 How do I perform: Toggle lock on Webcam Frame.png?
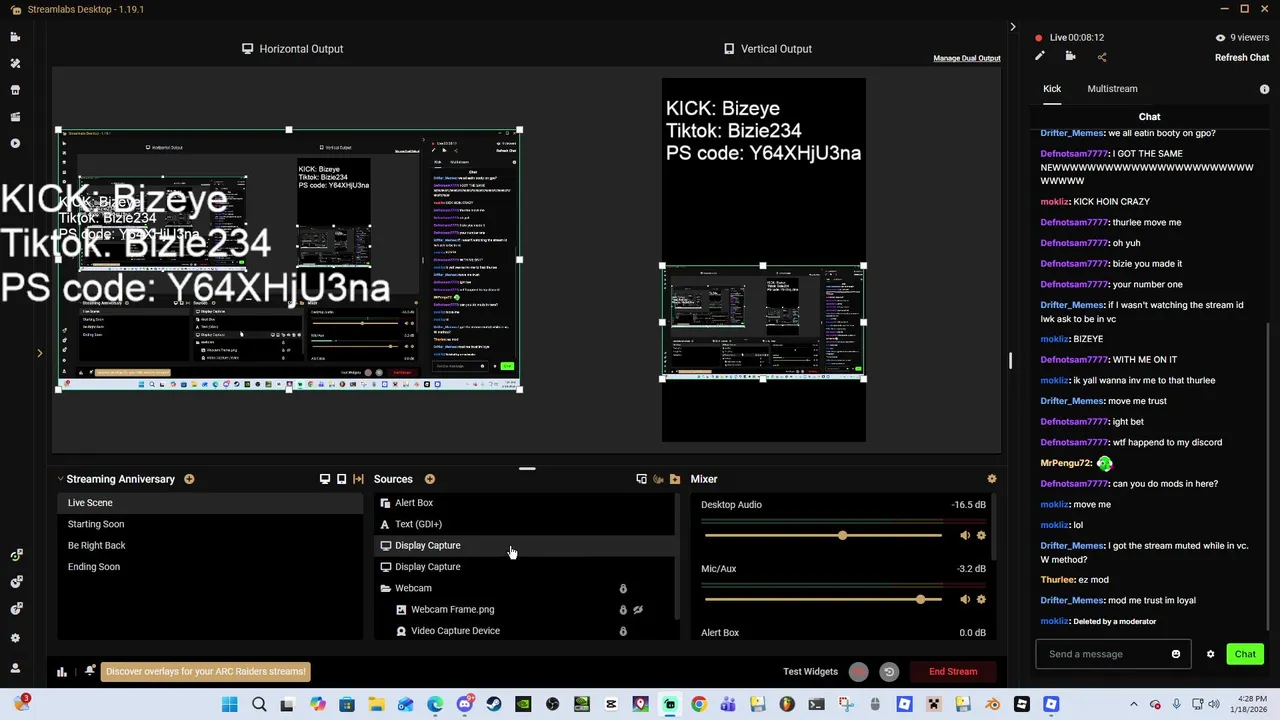[623, 610]
